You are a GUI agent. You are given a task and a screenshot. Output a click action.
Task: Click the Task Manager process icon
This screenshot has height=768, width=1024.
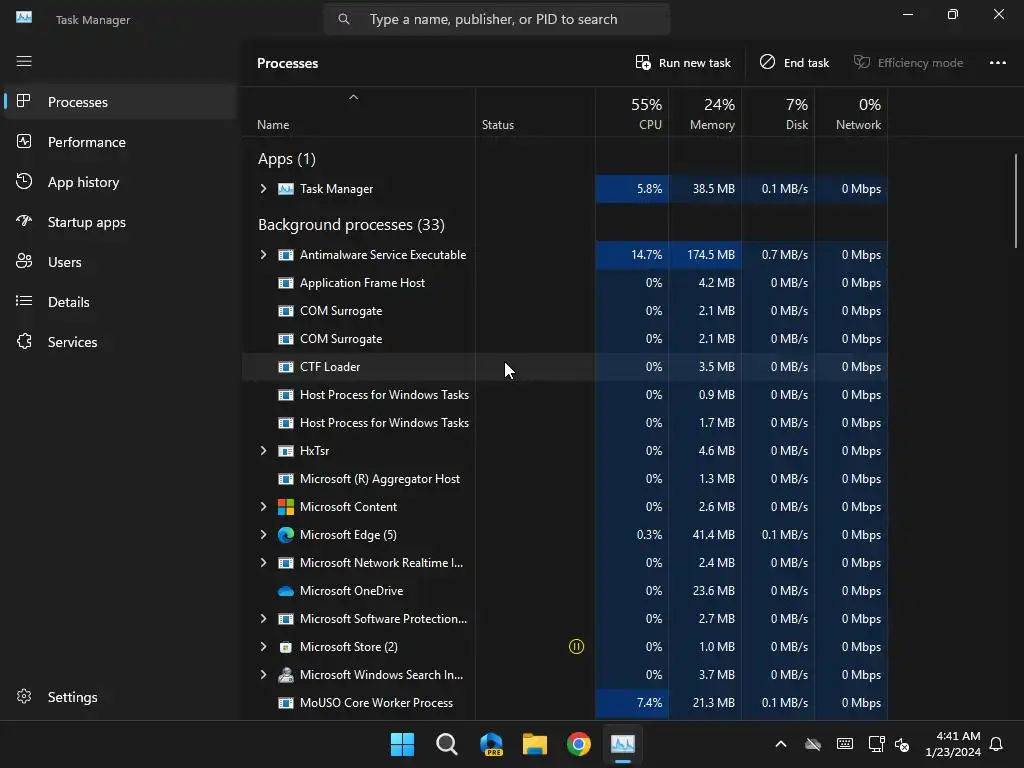[x=285, y=189]
